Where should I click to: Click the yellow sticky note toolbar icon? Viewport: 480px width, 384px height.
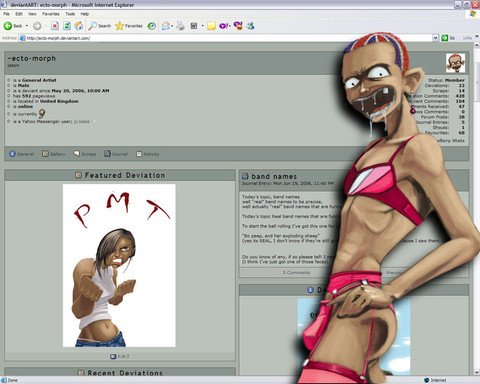pos(211,26)
